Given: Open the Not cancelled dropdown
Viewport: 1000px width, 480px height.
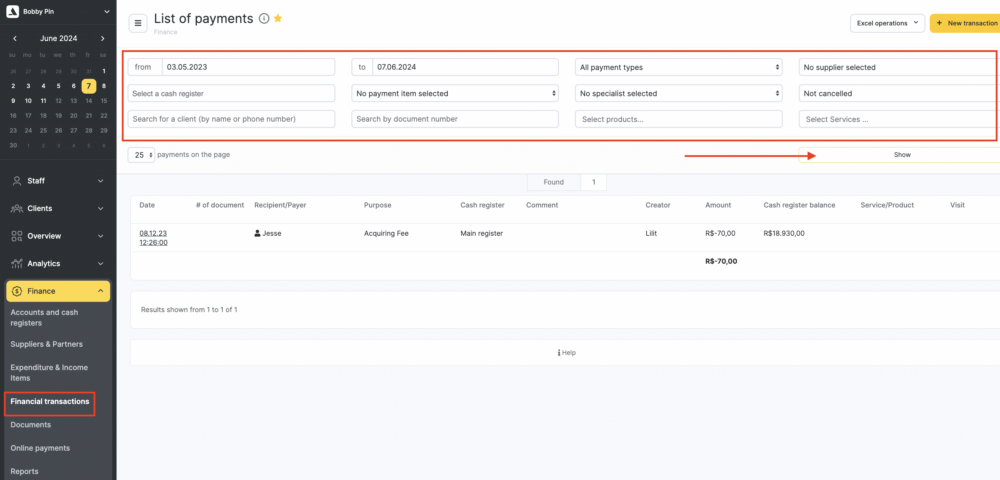Looking at the screenshot, I should pyautogui.click(x=898, y=93).
